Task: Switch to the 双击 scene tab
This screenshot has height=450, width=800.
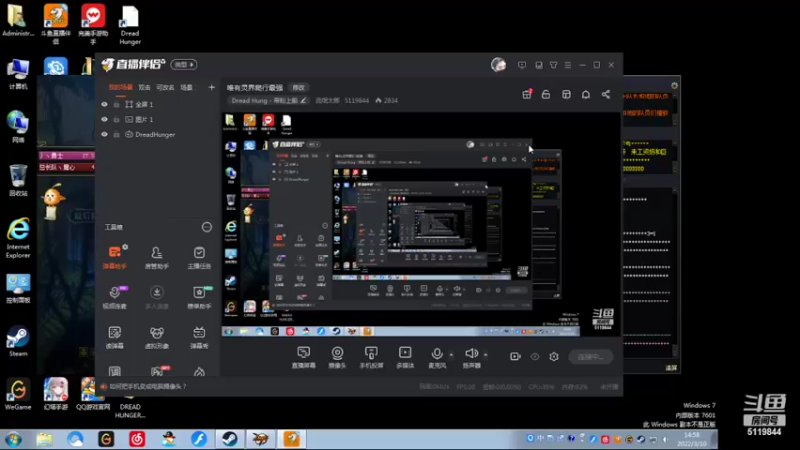Action: [145, 88]
